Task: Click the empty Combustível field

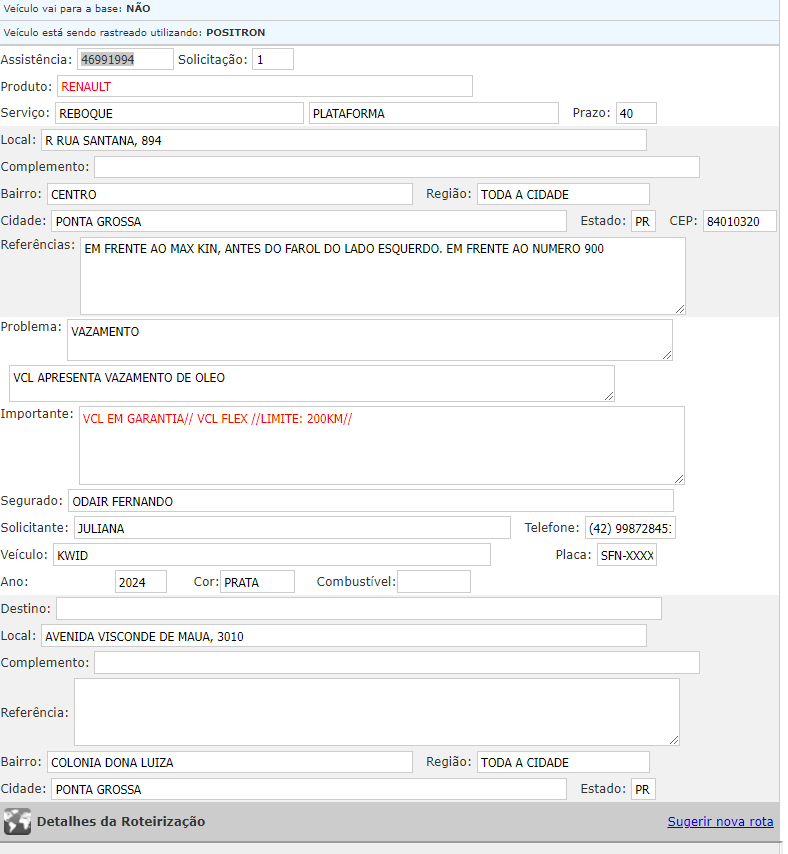Action: coord(434,582)
